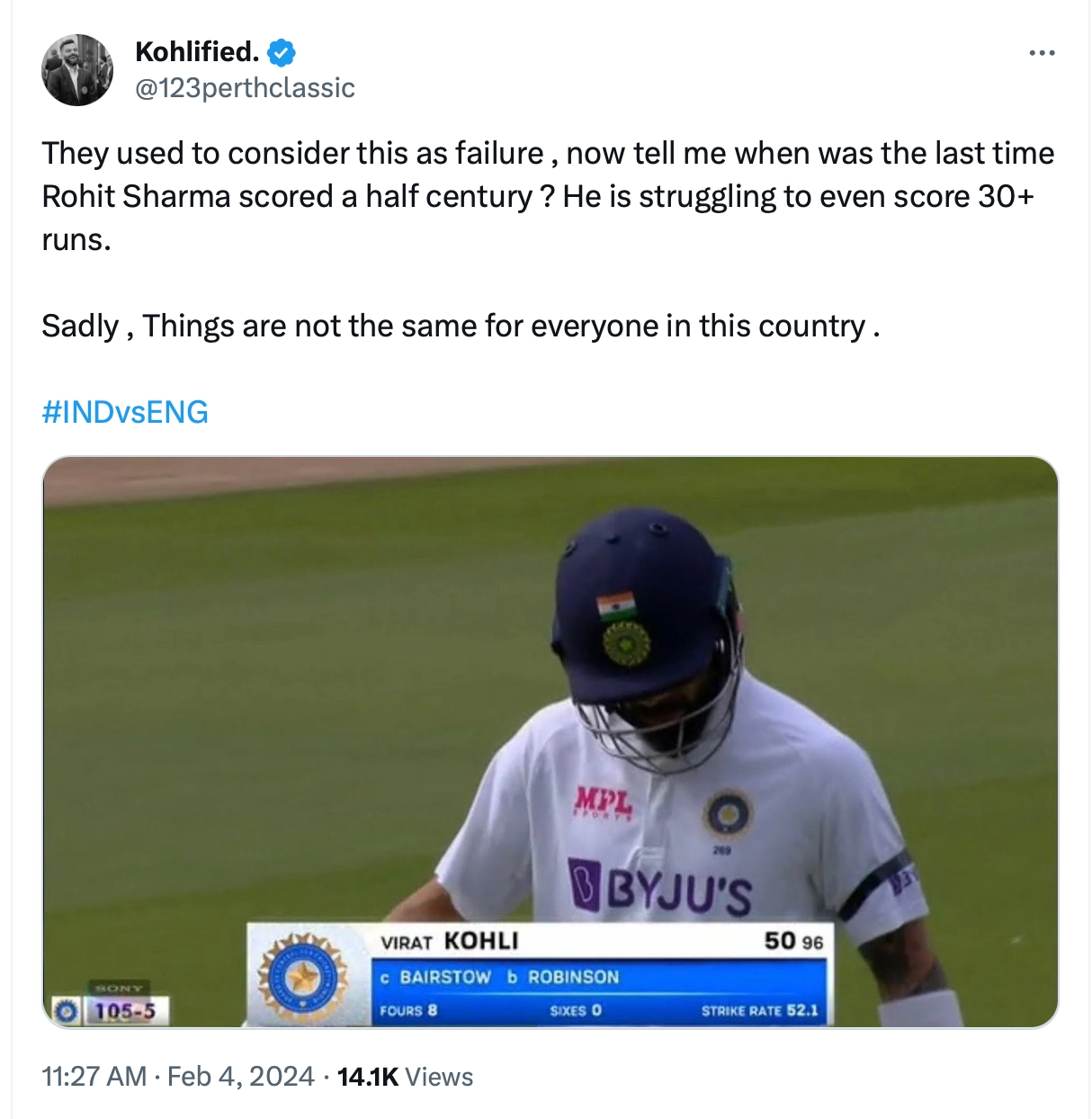
Task: Click the green outfield in the photo
Action: coord(270,675)
